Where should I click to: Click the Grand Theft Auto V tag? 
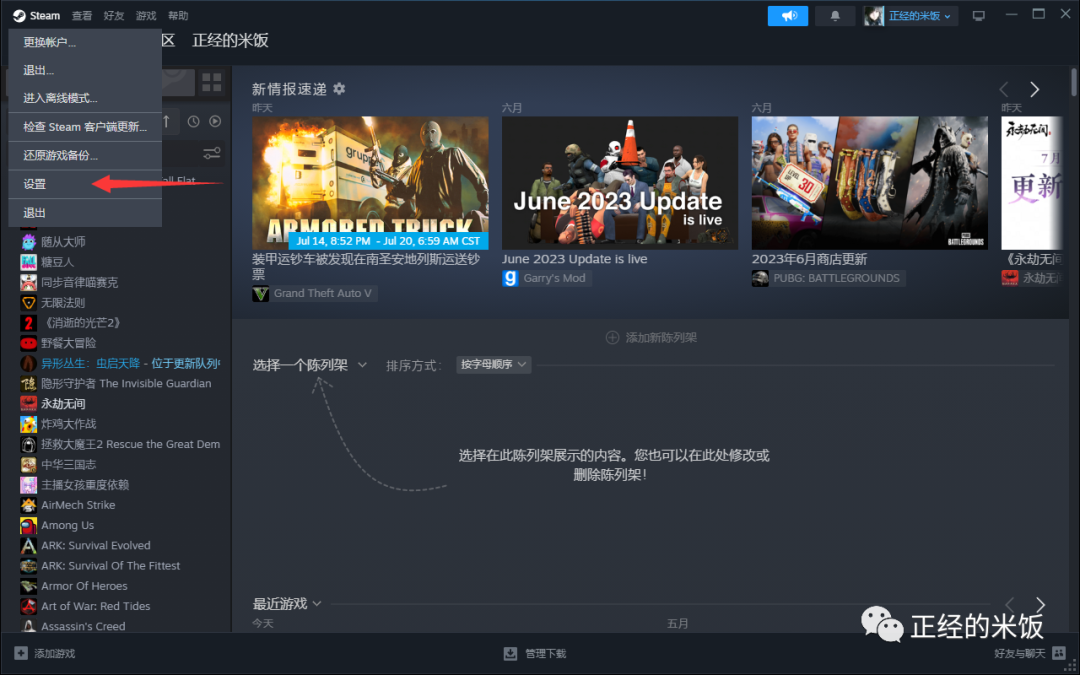(x=315, y=293)
